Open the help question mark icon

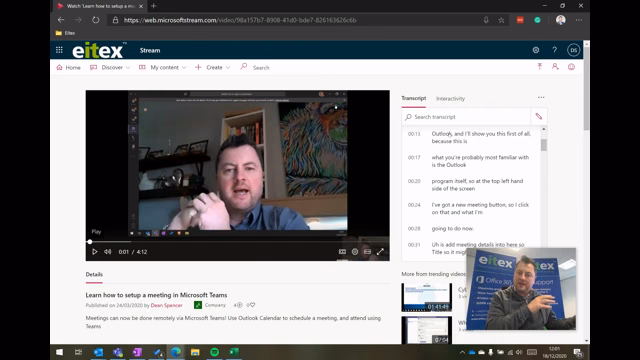554,50
